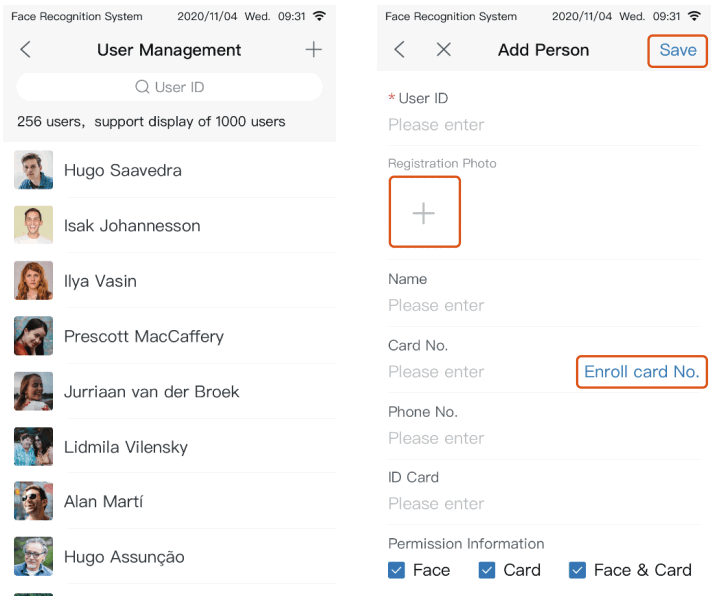The height and width of the screenshot is (603, 711).
Task: Tap Alan Martí's avatar thumbnail
Action: [x=33, y=501]
